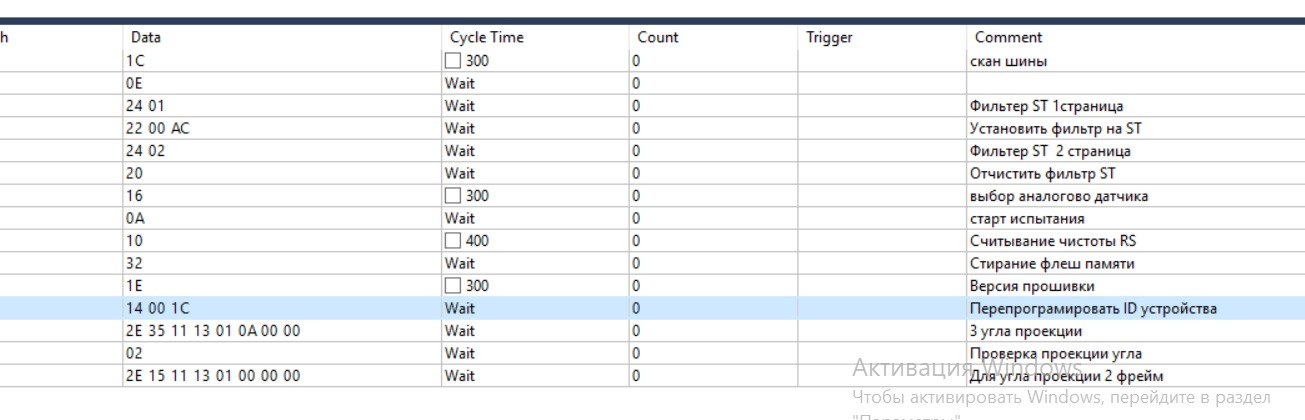The width and height of the screenshot is (1305, 420).
Task: Select comment 'Отчистить фильтр ST'
Action: coord(1042,173)
